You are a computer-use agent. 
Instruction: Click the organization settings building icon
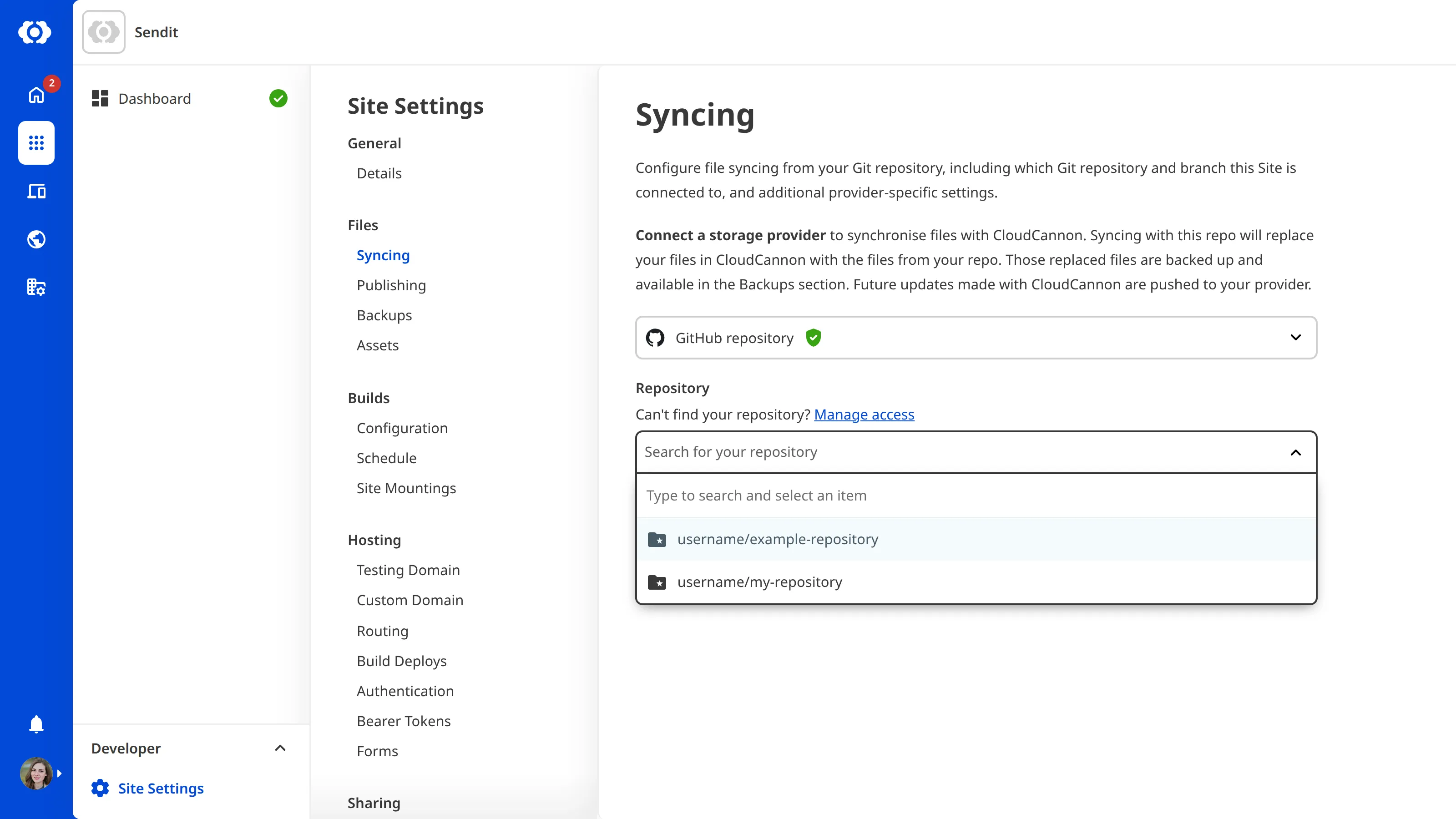35,287
